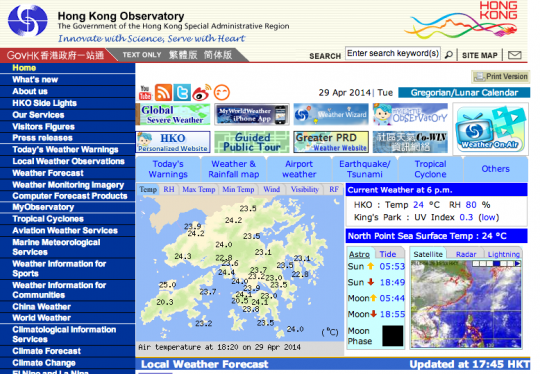Open the Global Severe Weather banner
Screen dimensions: 540x374
(x=173, y=114)
